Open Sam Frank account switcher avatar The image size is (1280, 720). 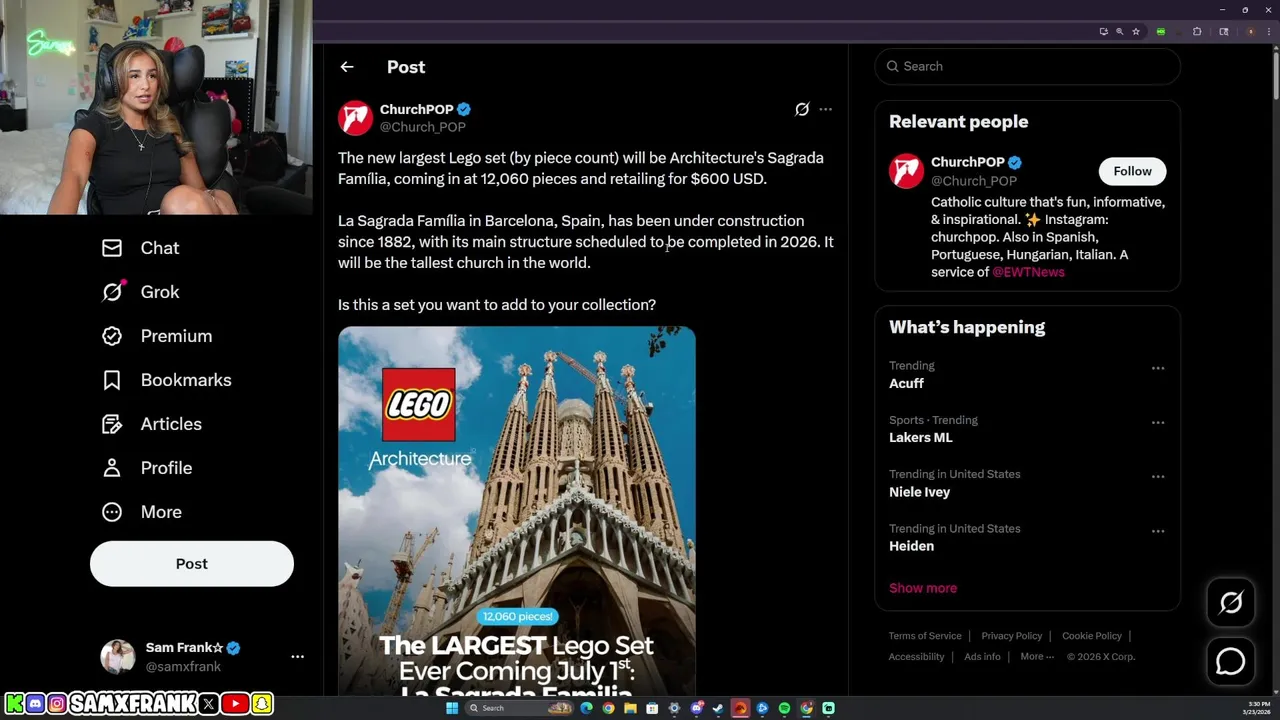coord(118,657)
